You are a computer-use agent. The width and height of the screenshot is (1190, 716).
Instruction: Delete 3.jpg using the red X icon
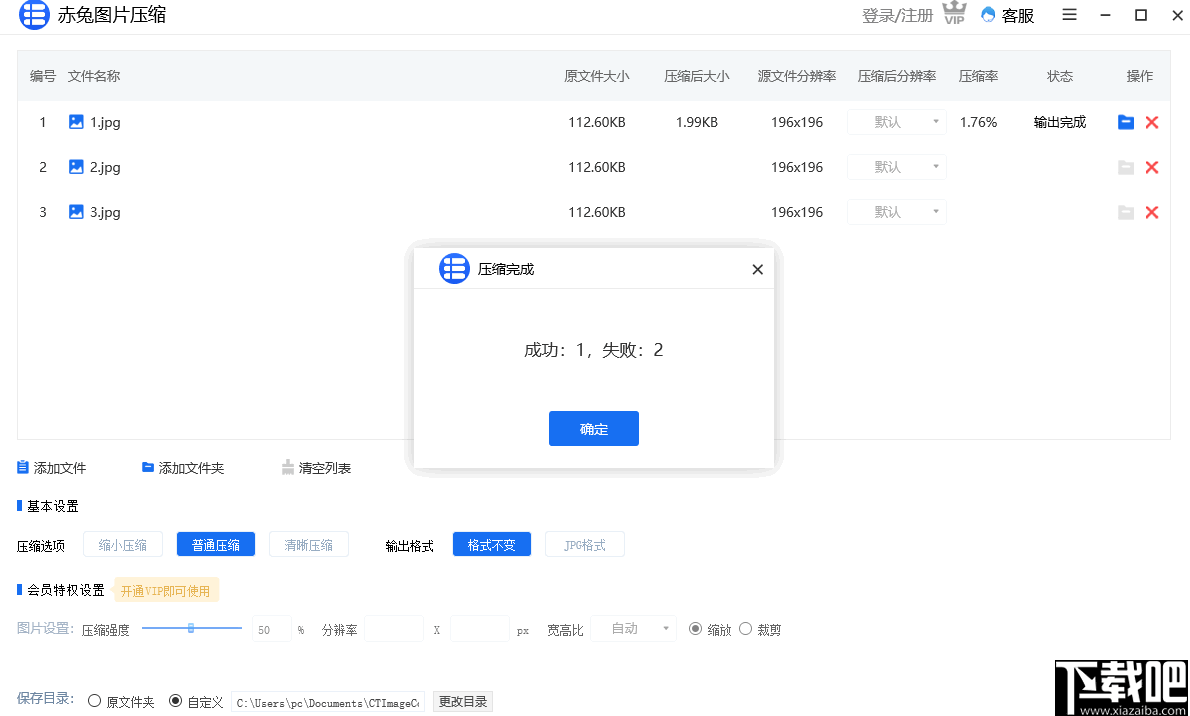click(1152, 212)
